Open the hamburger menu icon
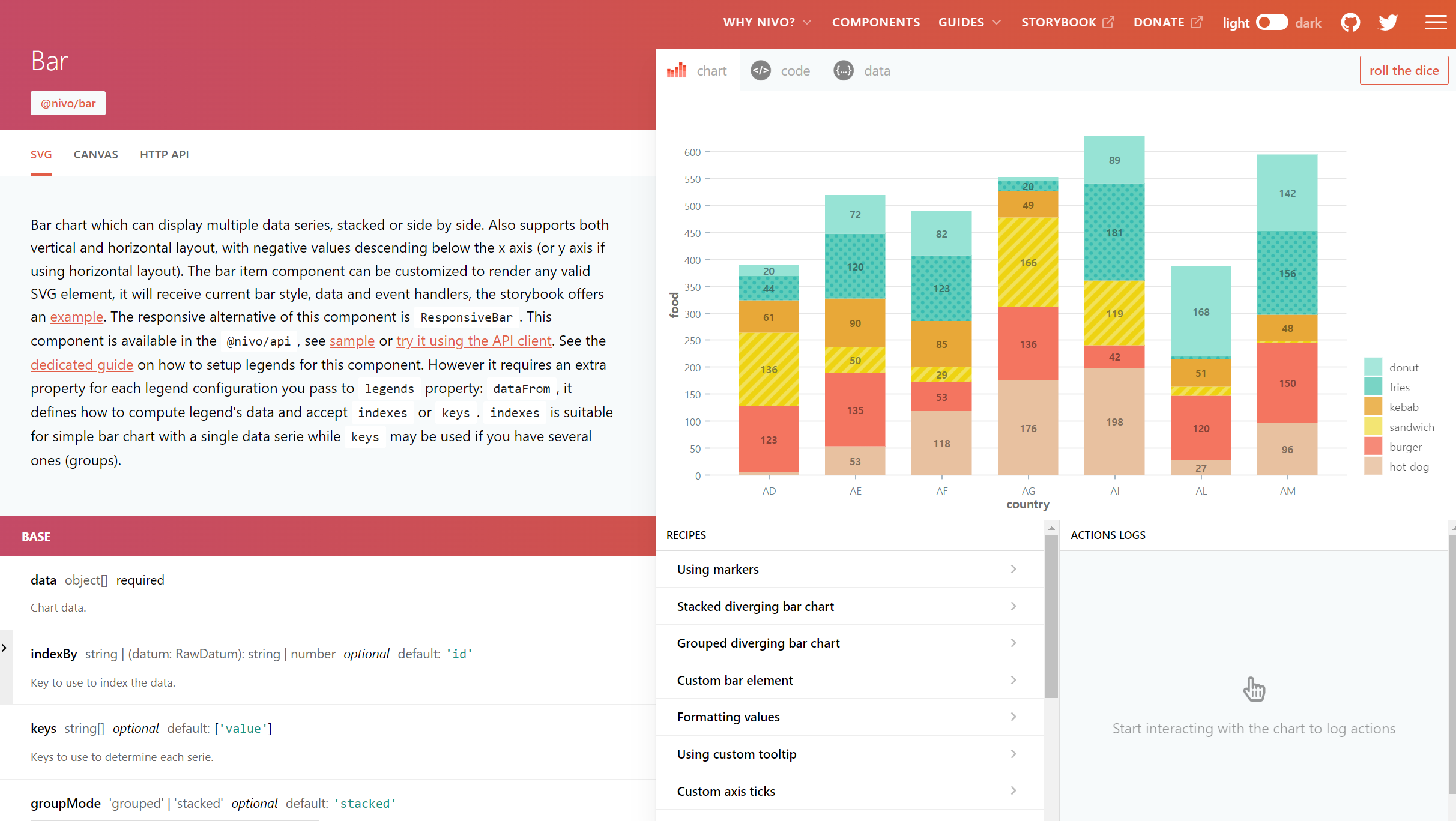1456x821 pixels. click(1436, 23)
